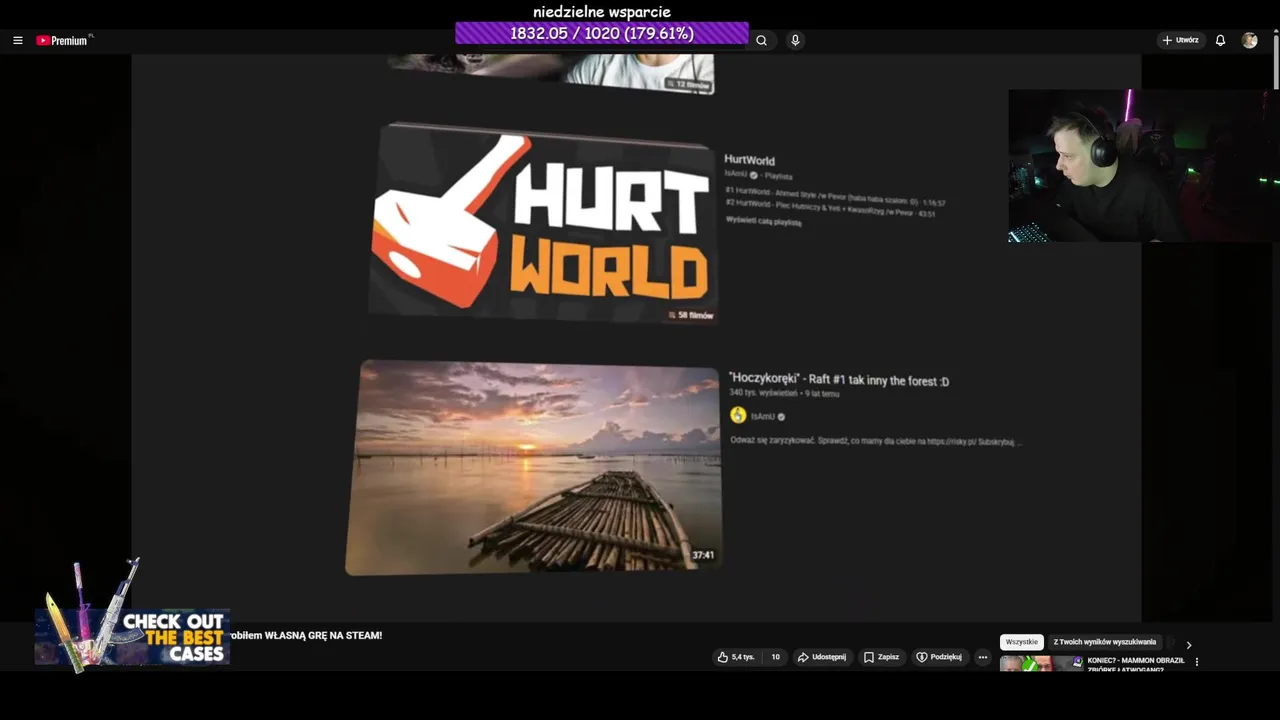Open the account avatar menu
The image size is (1280, 720).
point(1249,40)
